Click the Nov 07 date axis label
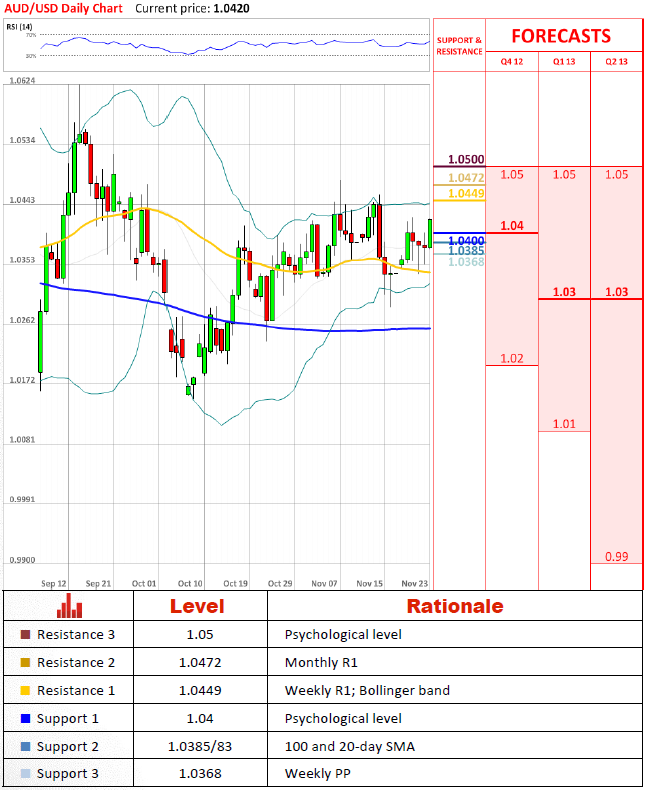Image resolution: width=648 pixels, height=790 pixels. tap(324, 583)
